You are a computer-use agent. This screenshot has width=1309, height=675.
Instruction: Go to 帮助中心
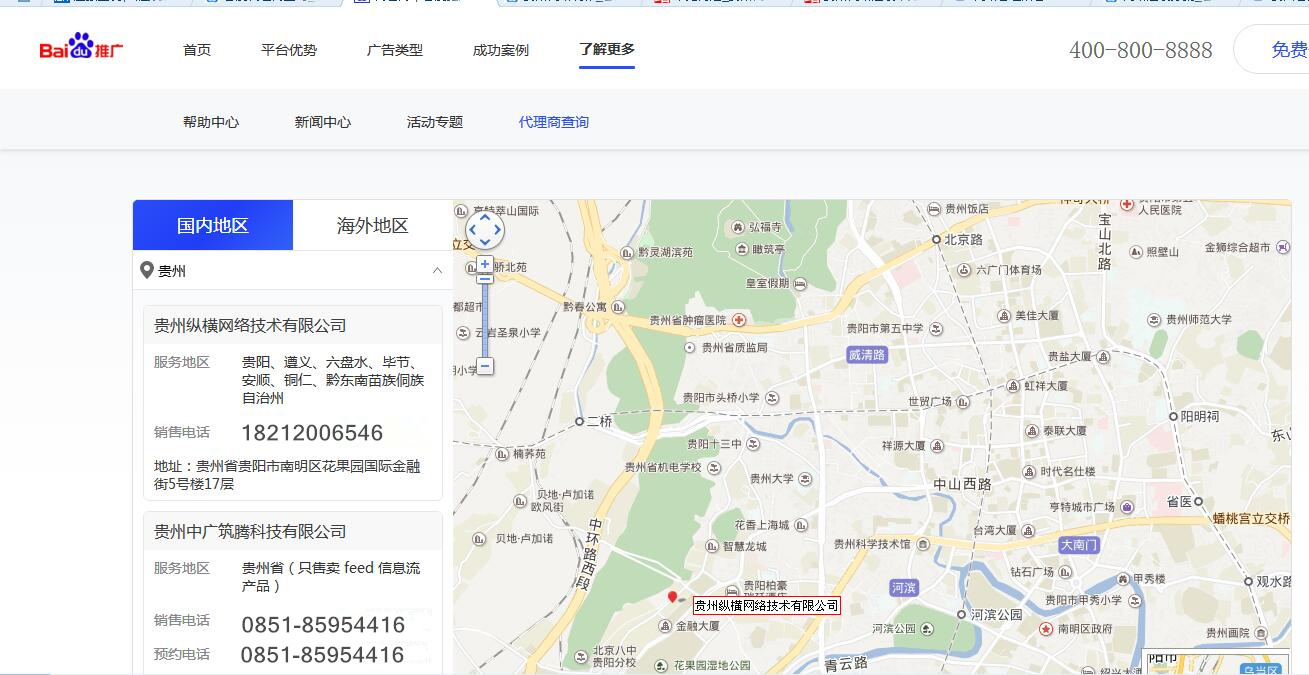point(211,122)
